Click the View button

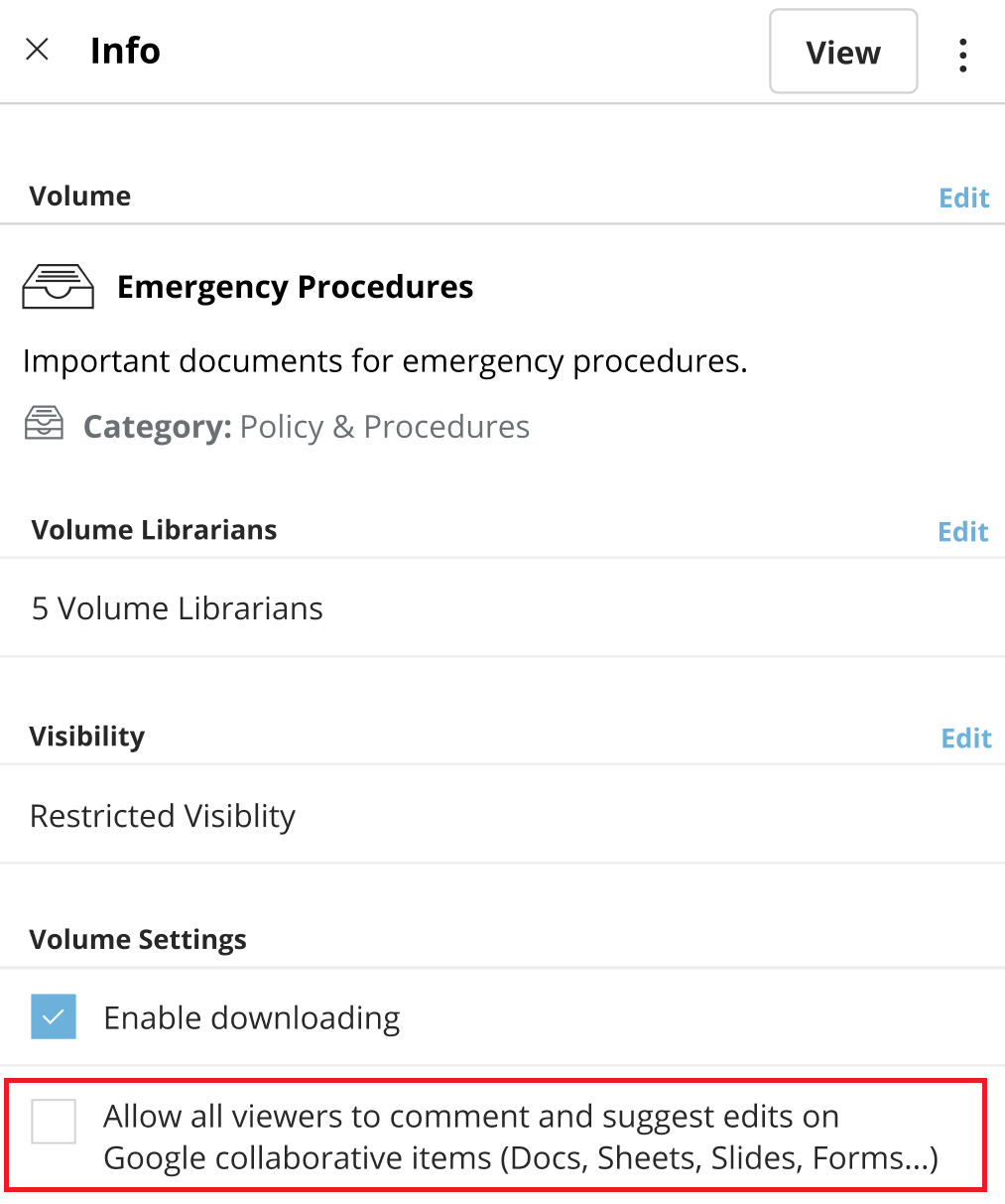[843, 52]
